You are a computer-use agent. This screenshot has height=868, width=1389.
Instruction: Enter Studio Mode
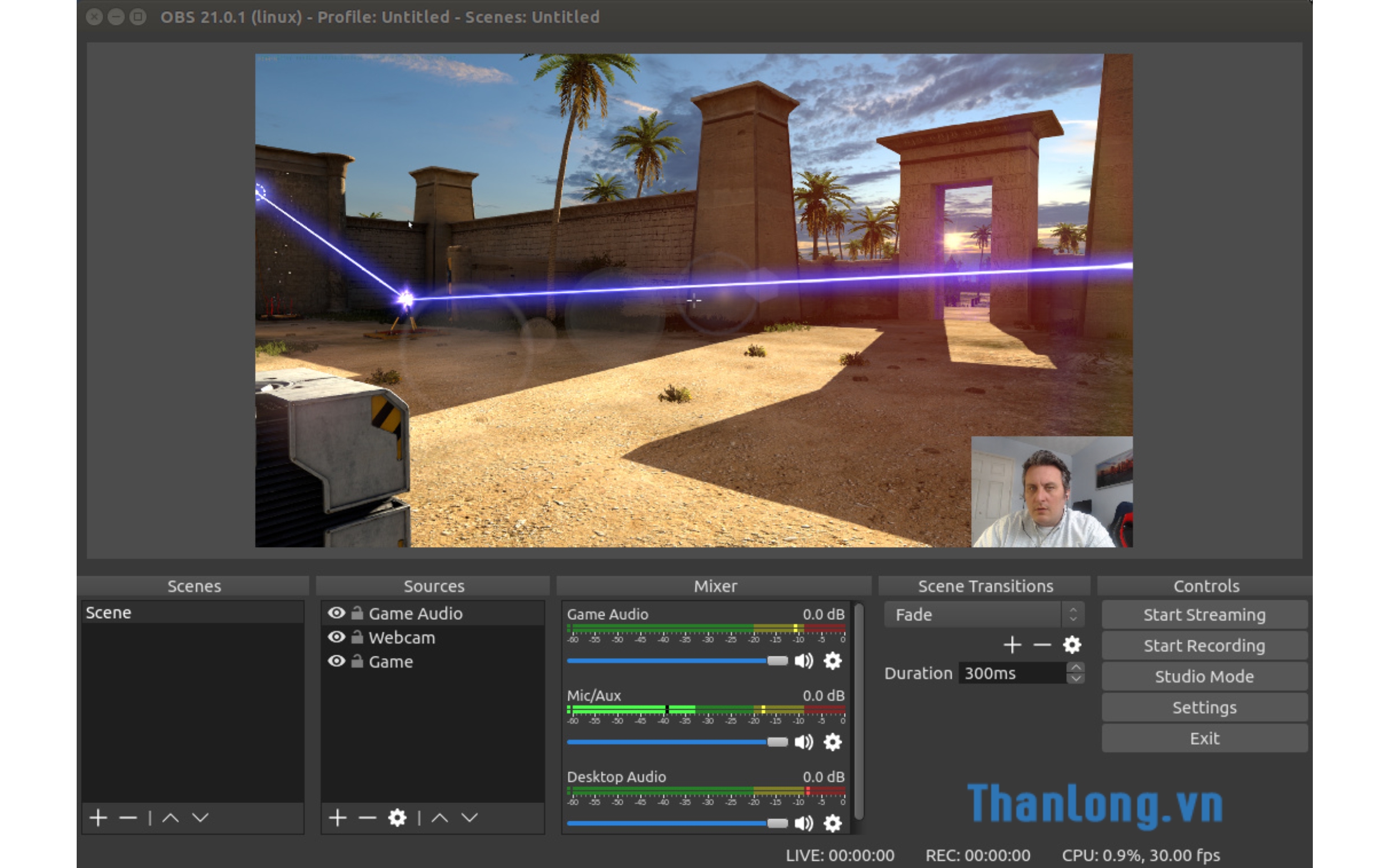(1203, 676)
